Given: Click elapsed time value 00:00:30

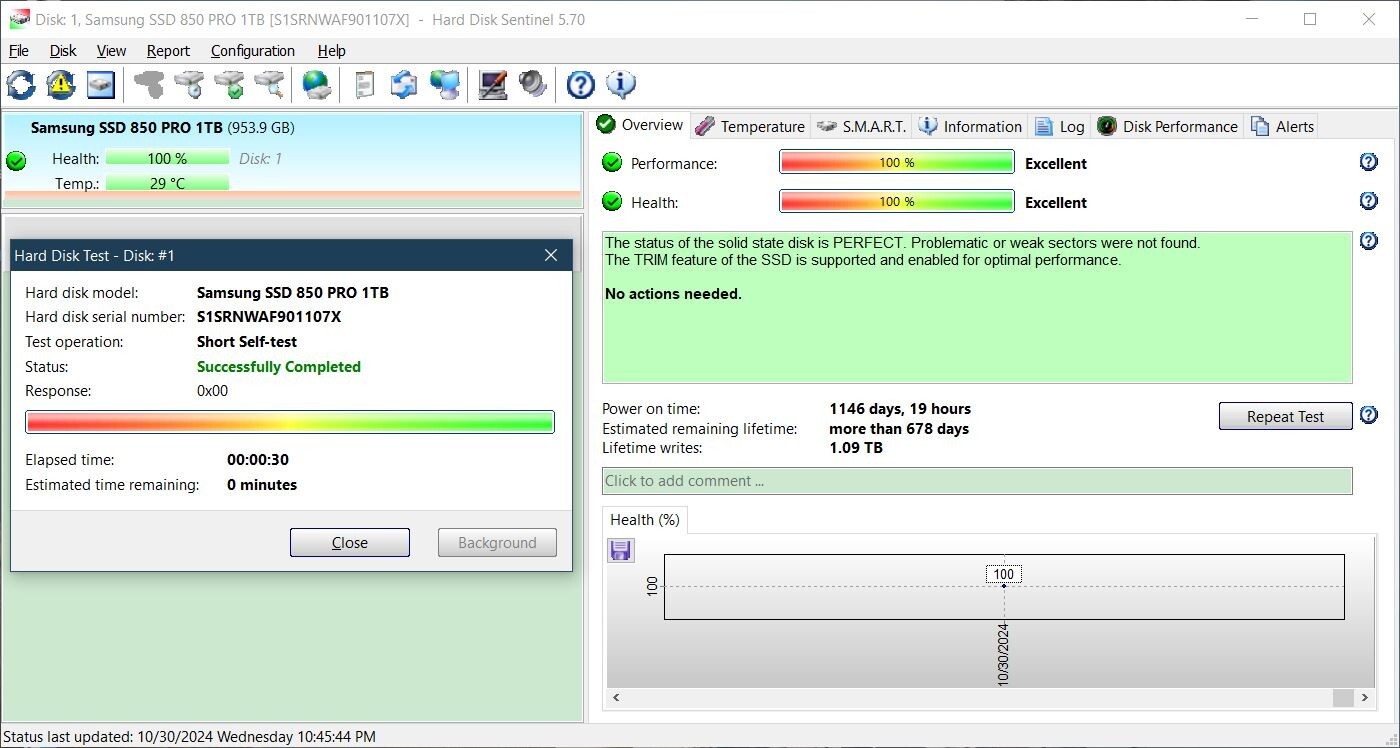Looking at the screenshot, I should (258, 460).
